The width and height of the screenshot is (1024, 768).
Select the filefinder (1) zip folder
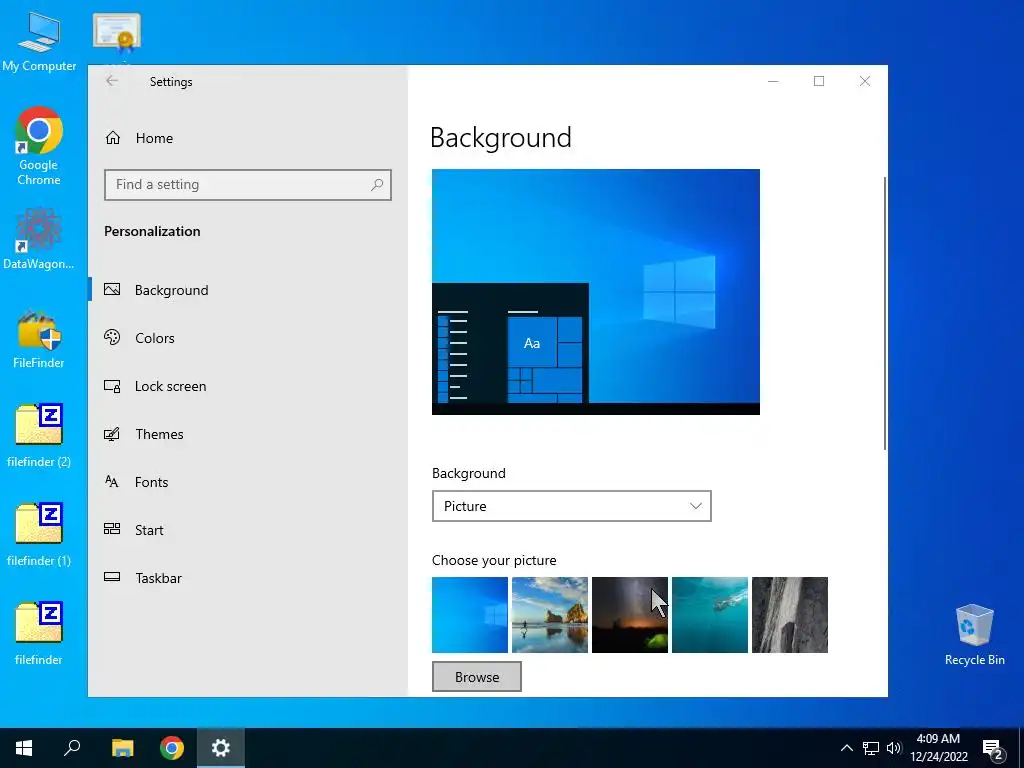pos(39,535)
